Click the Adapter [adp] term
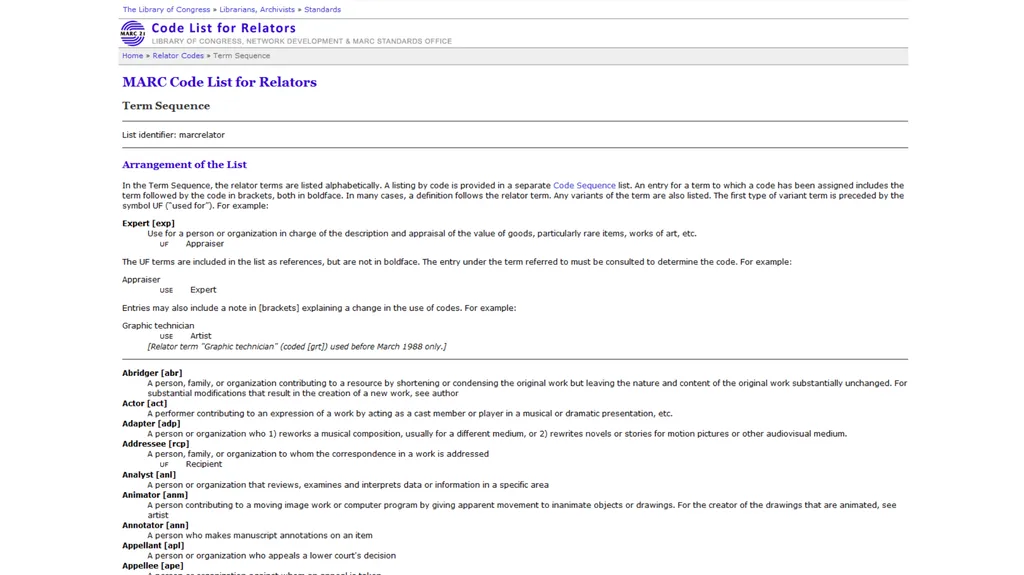Viewport: 1024px width, 575px height. point(151,424)
